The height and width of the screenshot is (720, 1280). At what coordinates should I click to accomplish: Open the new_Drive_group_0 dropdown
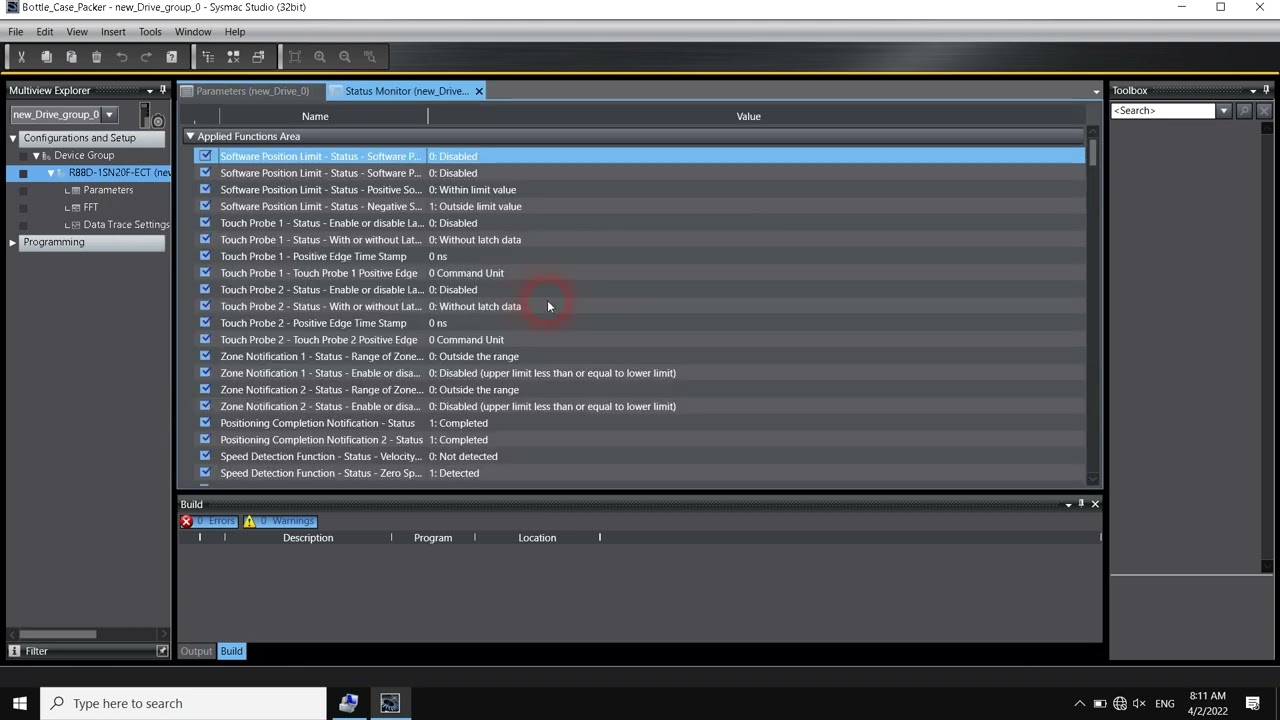(x=109, y=114)
